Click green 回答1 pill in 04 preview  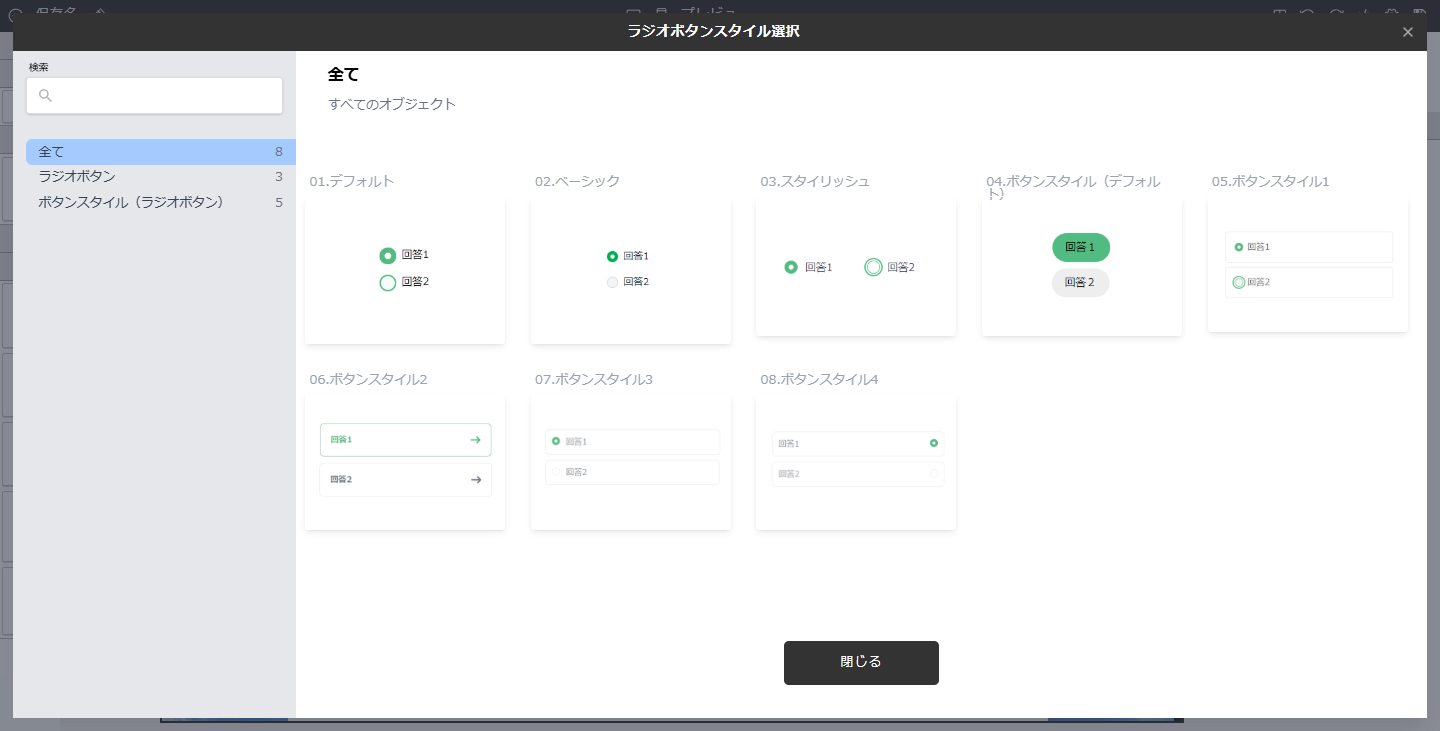coord(1080,247)
